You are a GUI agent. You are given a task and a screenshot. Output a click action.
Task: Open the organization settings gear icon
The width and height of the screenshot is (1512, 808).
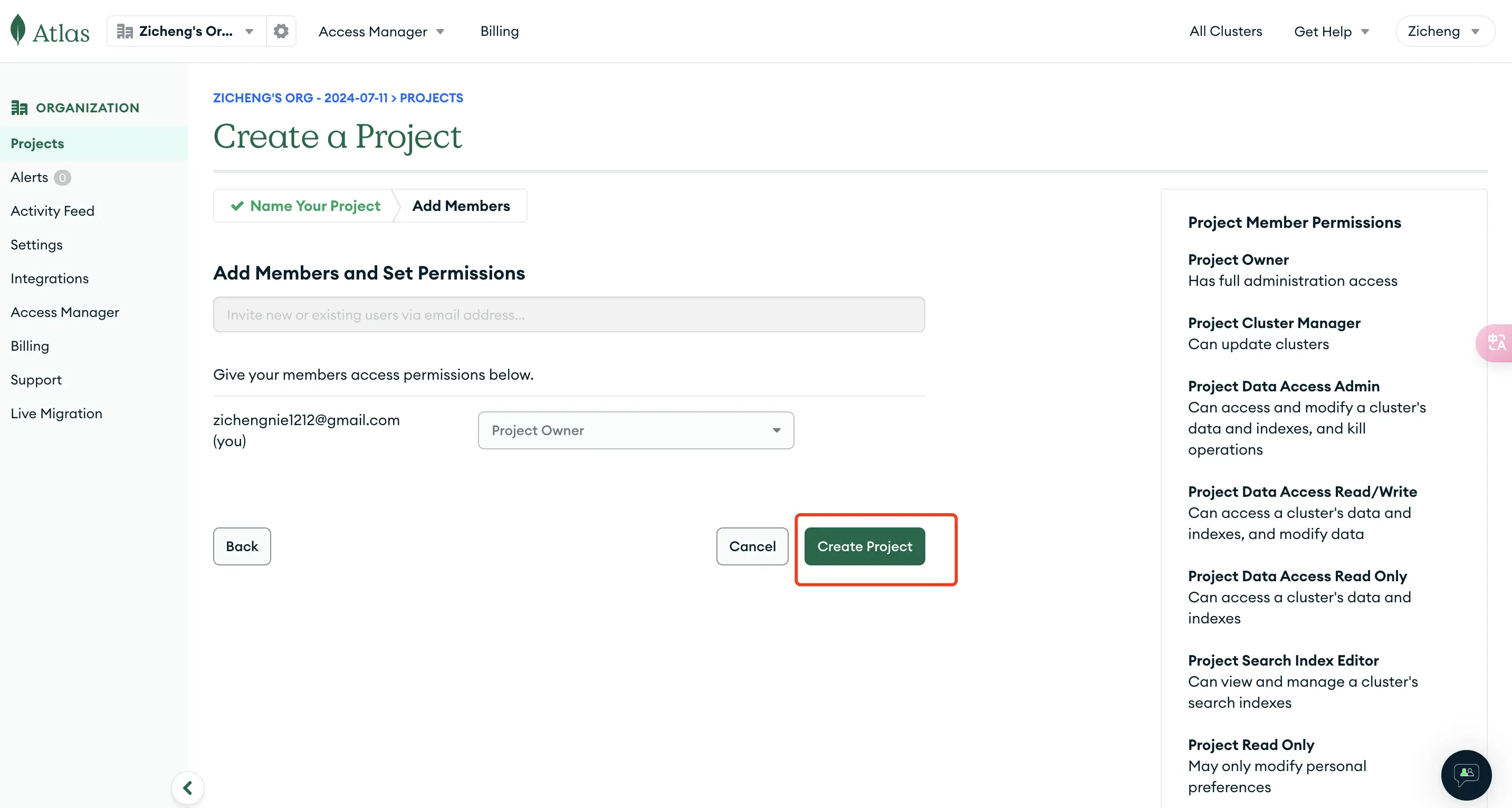(280, 31)
